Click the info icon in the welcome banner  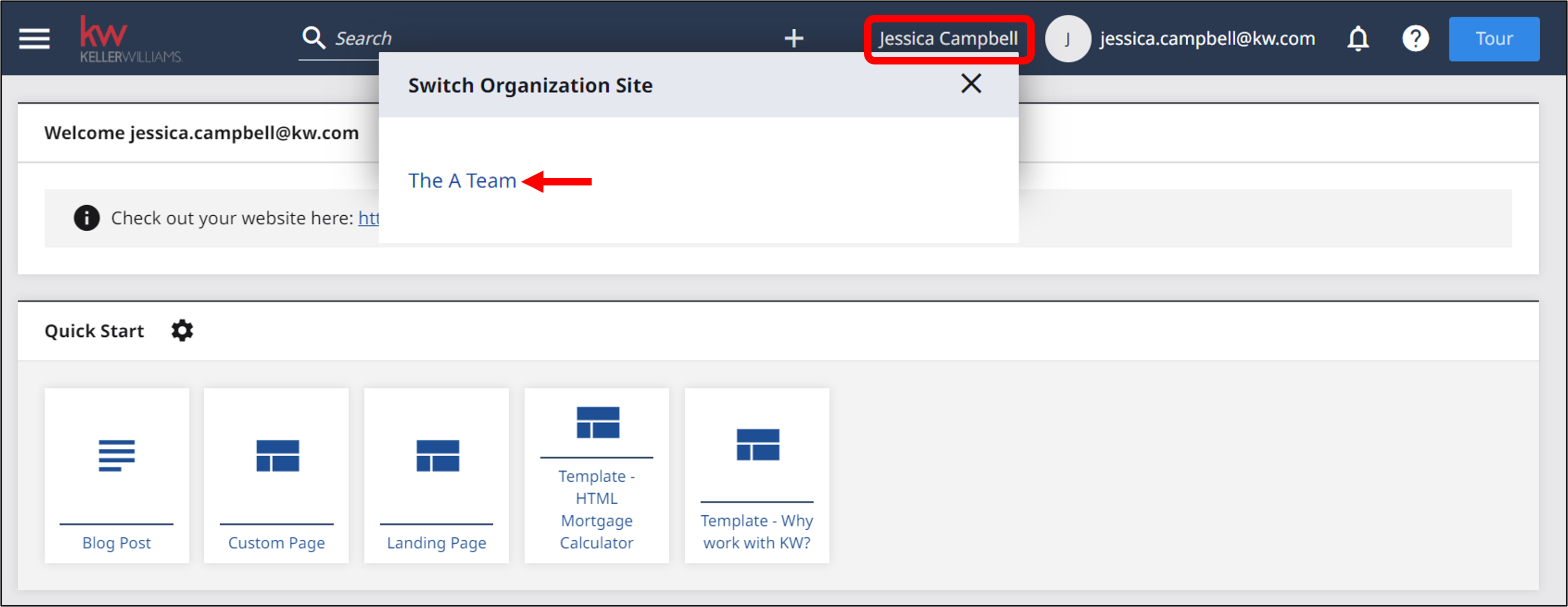click(x=86, y=218)
